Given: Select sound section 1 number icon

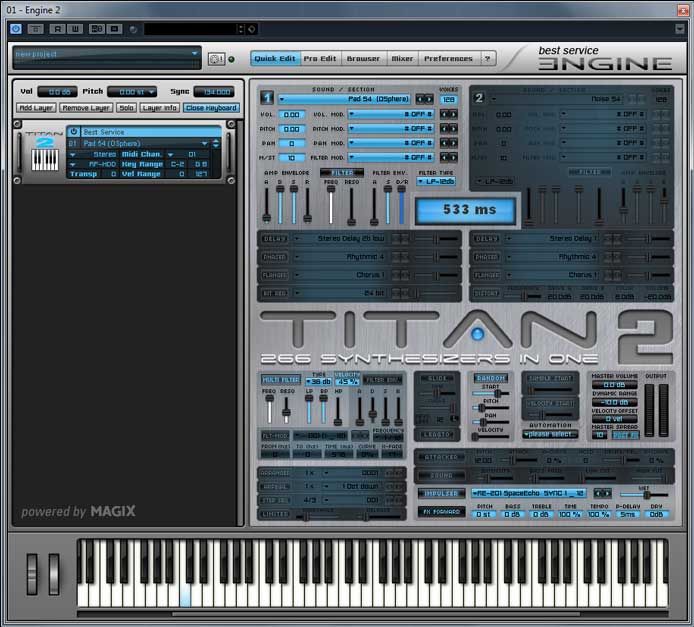Looking at the screenshot, I should click(x=266, y=98).
